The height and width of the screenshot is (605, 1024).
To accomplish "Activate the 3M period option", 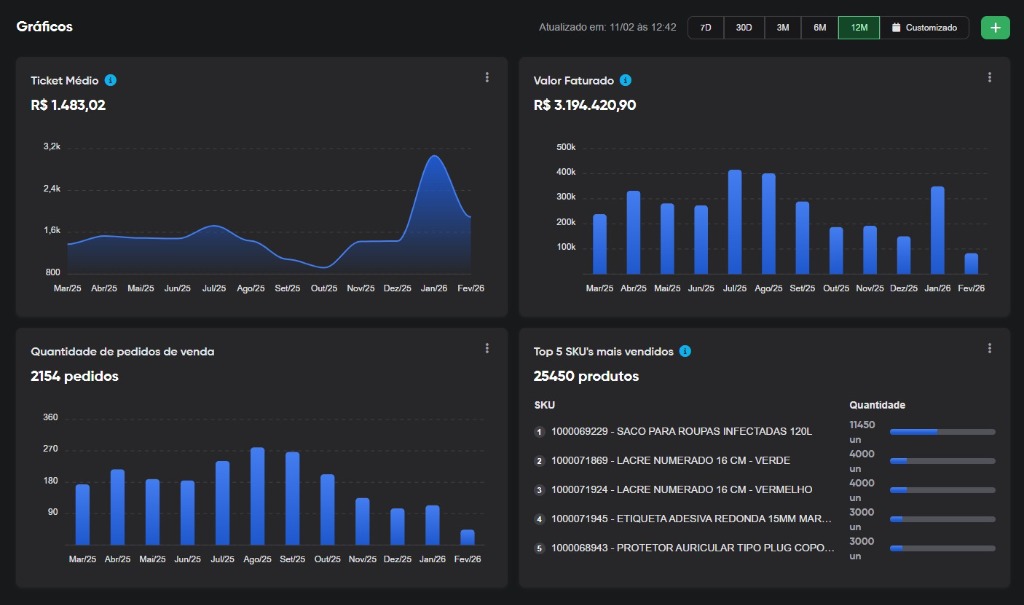I will (x=782, y=27).
